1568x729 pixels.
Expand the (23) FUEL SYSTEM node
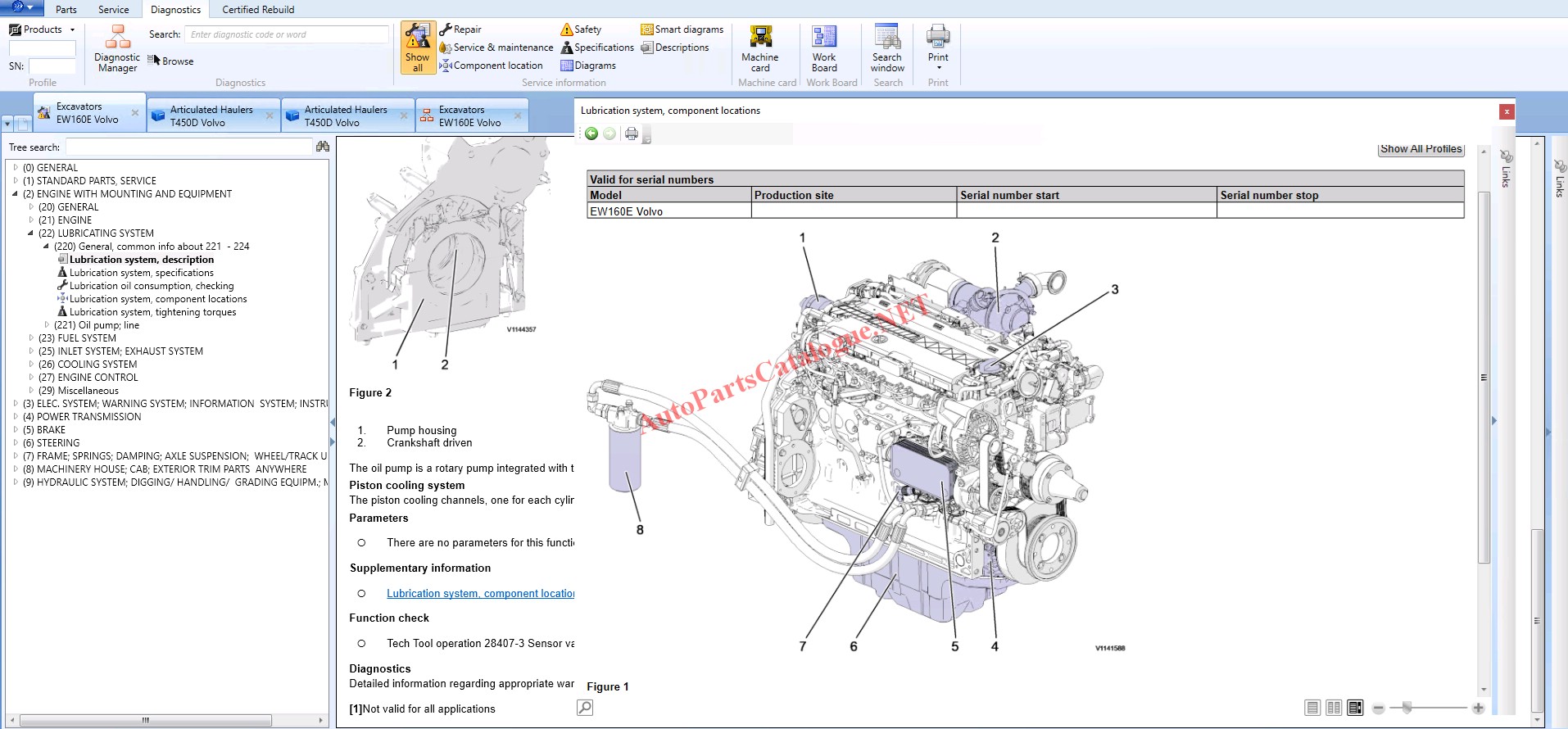(x=31, y=337)
